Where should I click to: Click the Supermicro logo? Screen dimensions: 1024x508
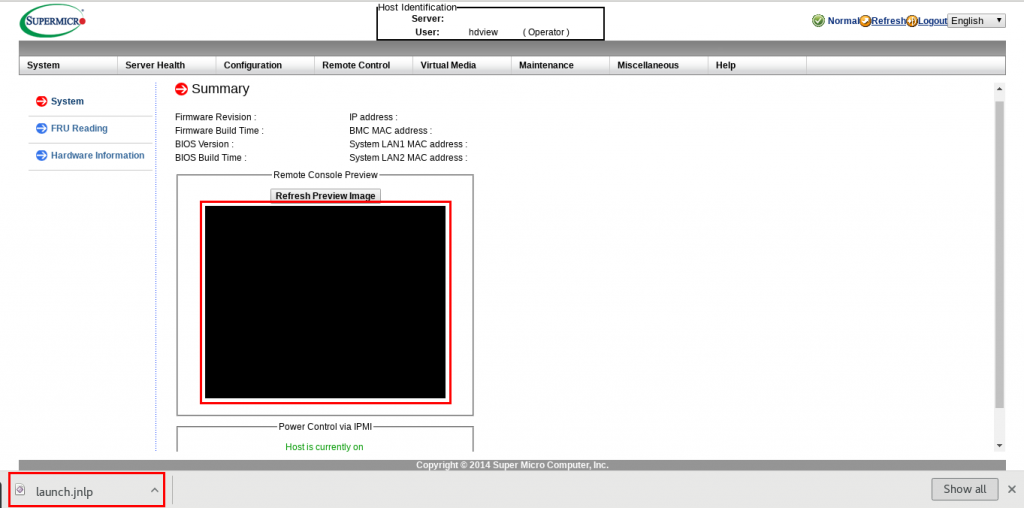[x=53, y=22]
